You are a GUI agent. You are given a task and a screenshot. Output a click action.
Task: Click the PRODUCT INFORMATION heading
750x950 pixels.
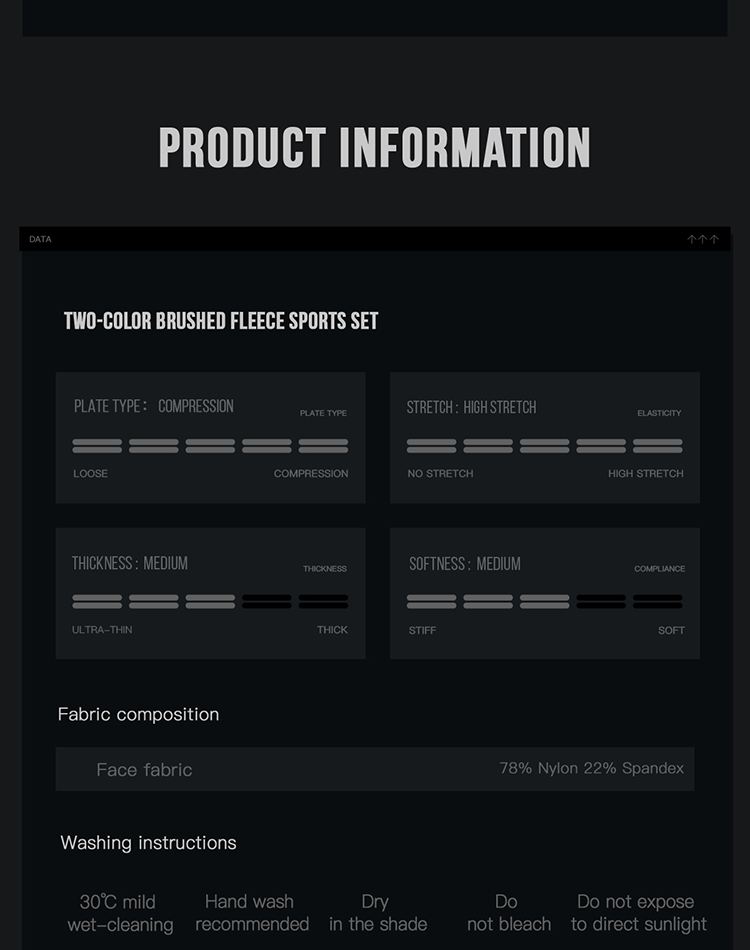click(375, 148)
